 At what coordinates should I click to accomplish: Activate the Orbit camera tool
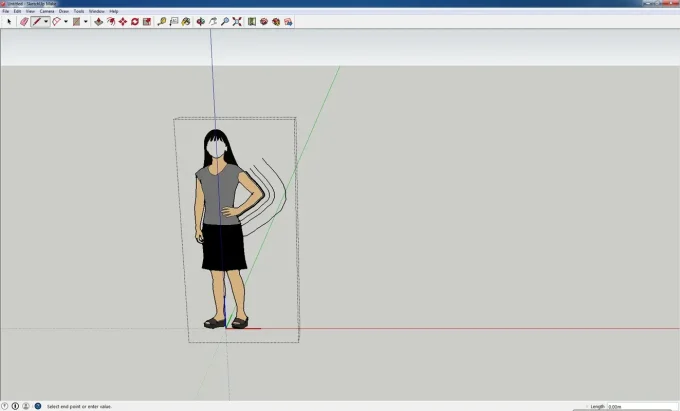[201, 21]
